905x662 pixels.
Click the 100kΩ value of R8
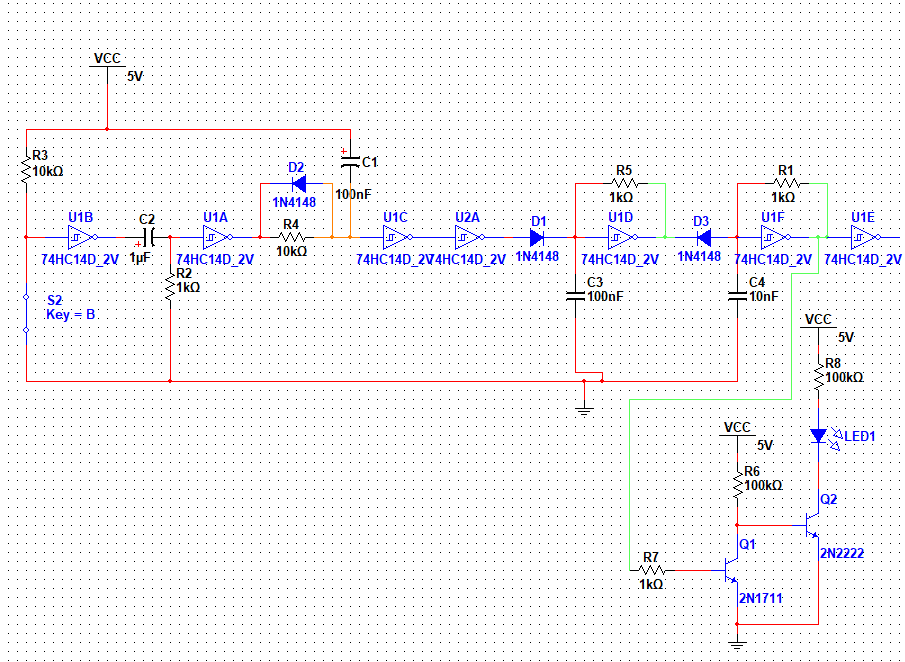pyautogui.click(x=844, y=377)
